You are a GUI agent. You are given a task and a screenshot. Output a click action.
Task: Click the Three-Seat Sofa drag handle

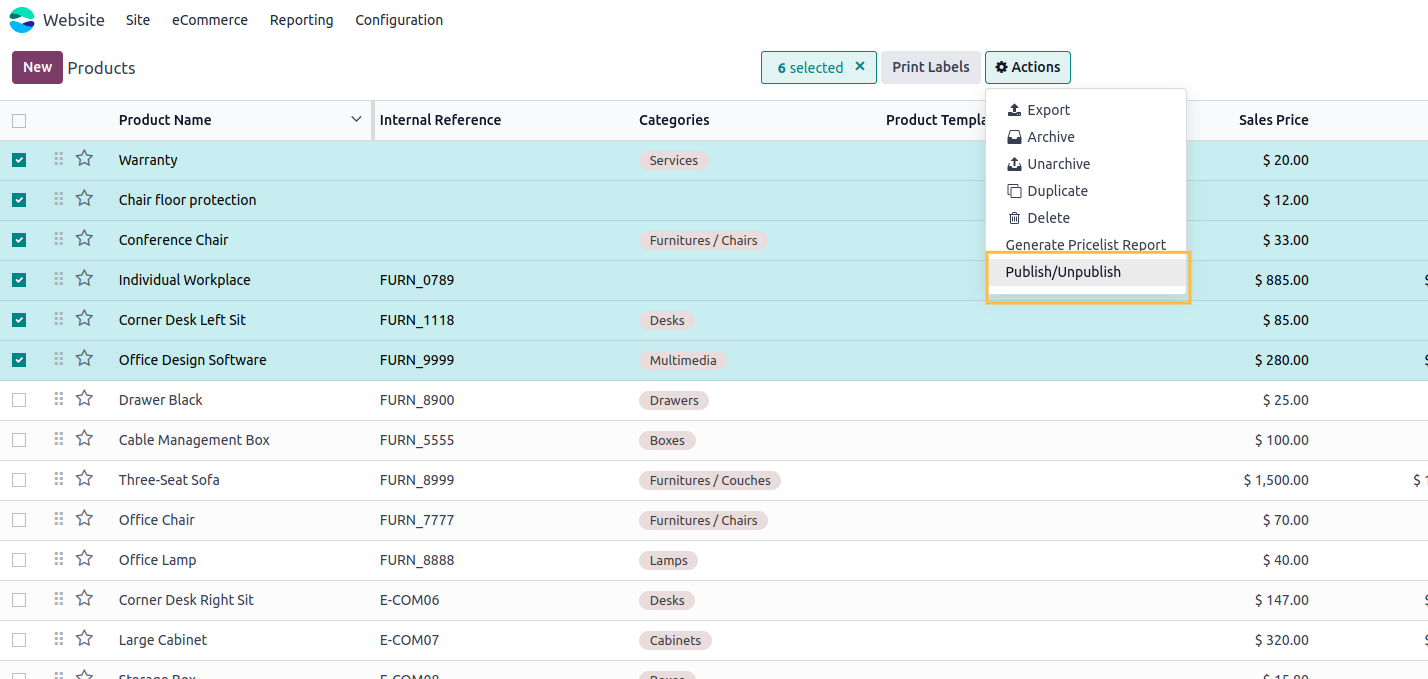pos(59,479)
